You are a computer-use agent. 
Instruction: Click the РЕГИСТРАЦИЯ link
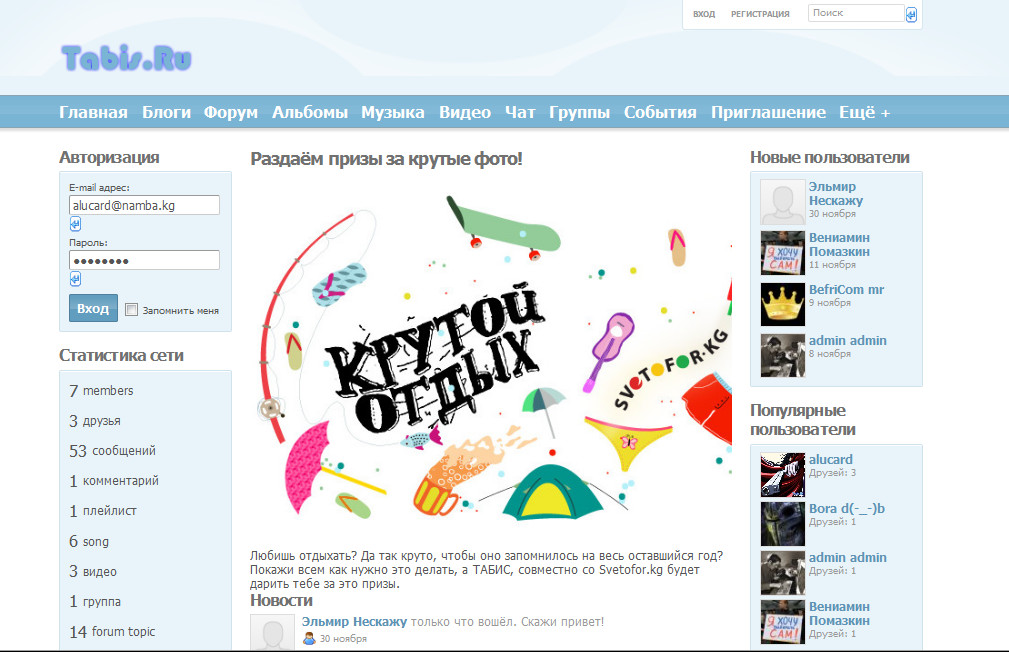click(760, 14)
